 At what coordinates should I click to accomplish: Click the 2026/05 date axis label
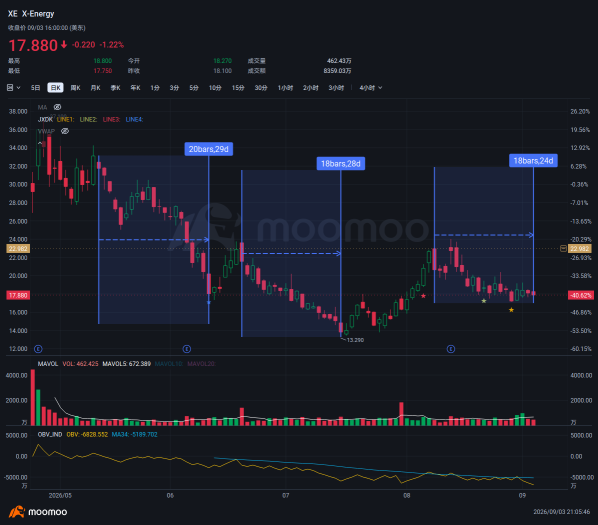click(x=60, y=495)
